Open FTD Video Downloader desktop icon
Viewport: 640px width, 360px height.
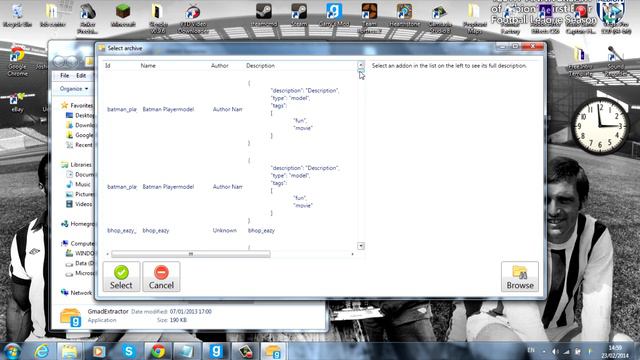[193, 18]
